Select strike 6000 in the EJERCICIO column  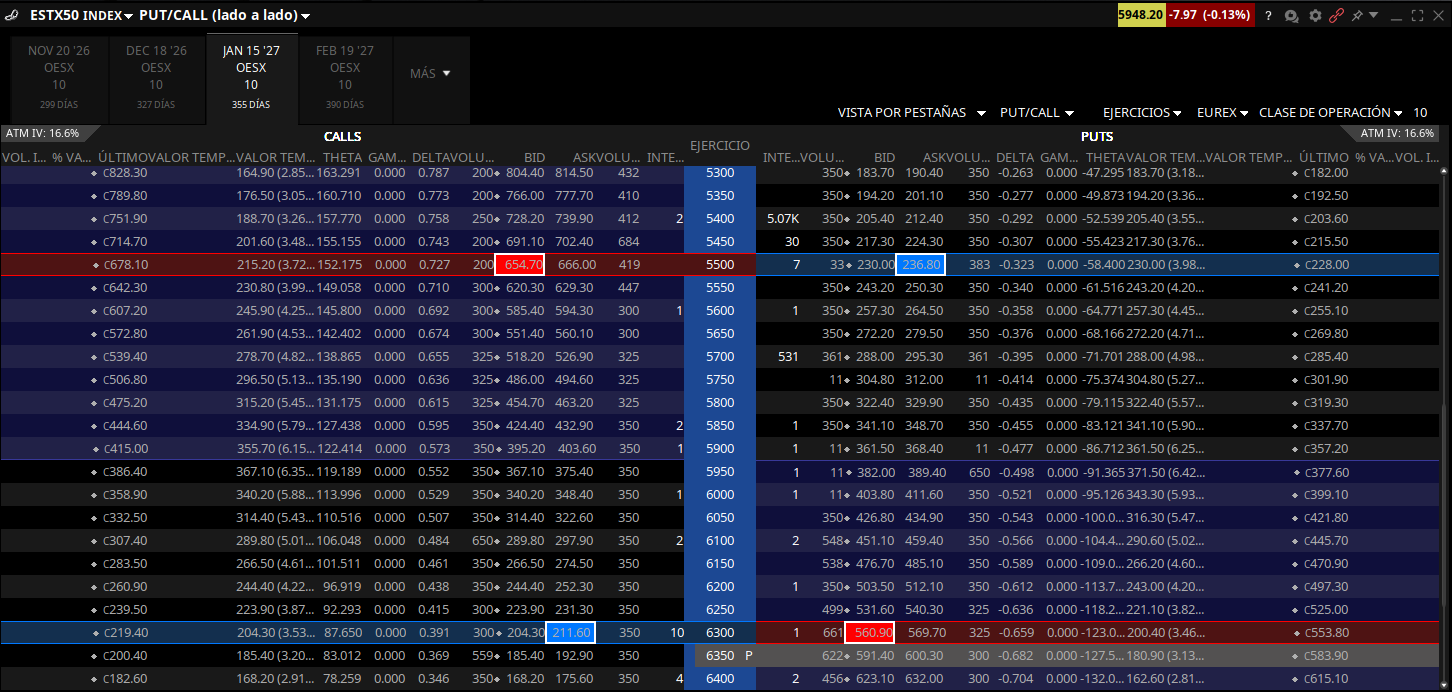720,495
